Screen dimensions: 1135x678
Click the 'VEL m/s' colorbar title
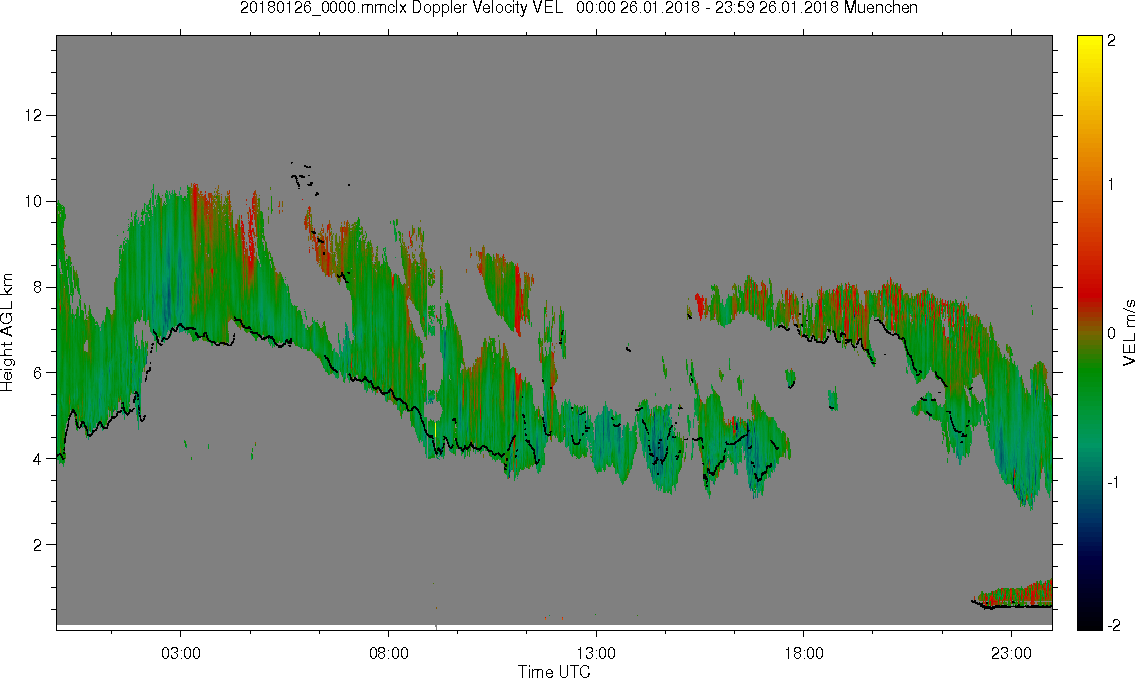[1128, 333]
